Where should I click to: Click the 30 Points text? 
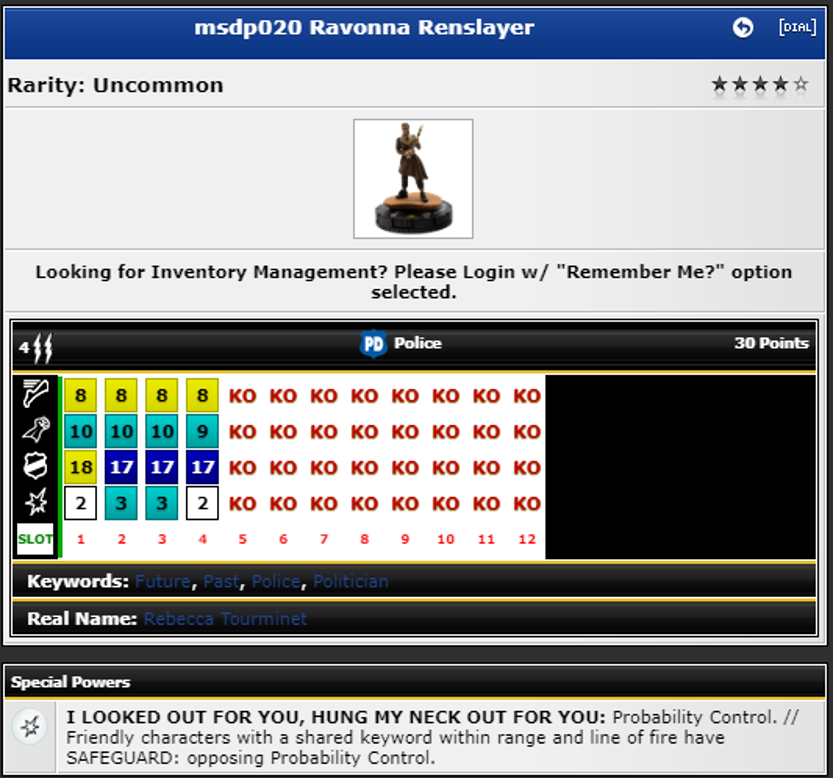pos(771,343)
